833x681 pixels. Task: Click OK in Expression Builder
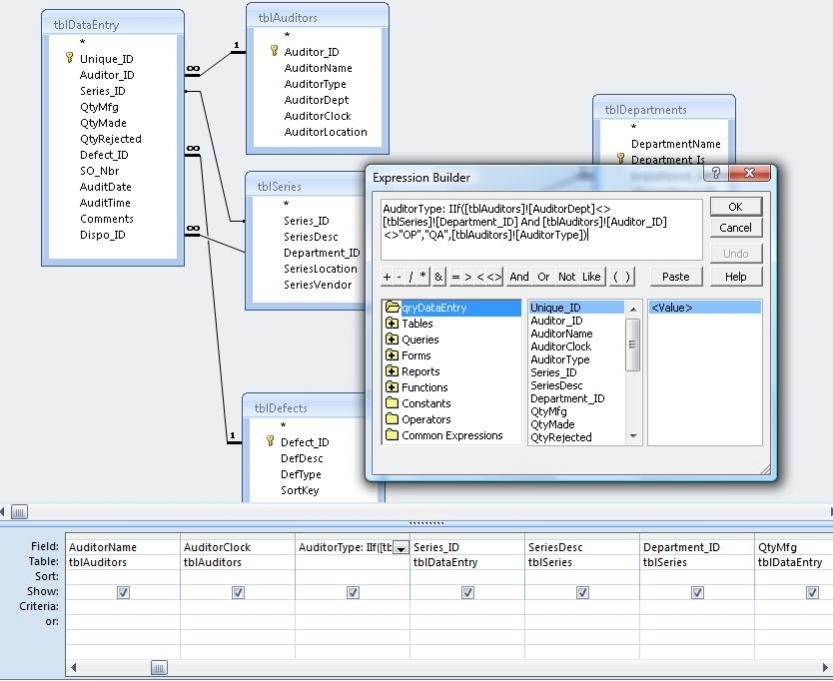(x=735, y=206)
